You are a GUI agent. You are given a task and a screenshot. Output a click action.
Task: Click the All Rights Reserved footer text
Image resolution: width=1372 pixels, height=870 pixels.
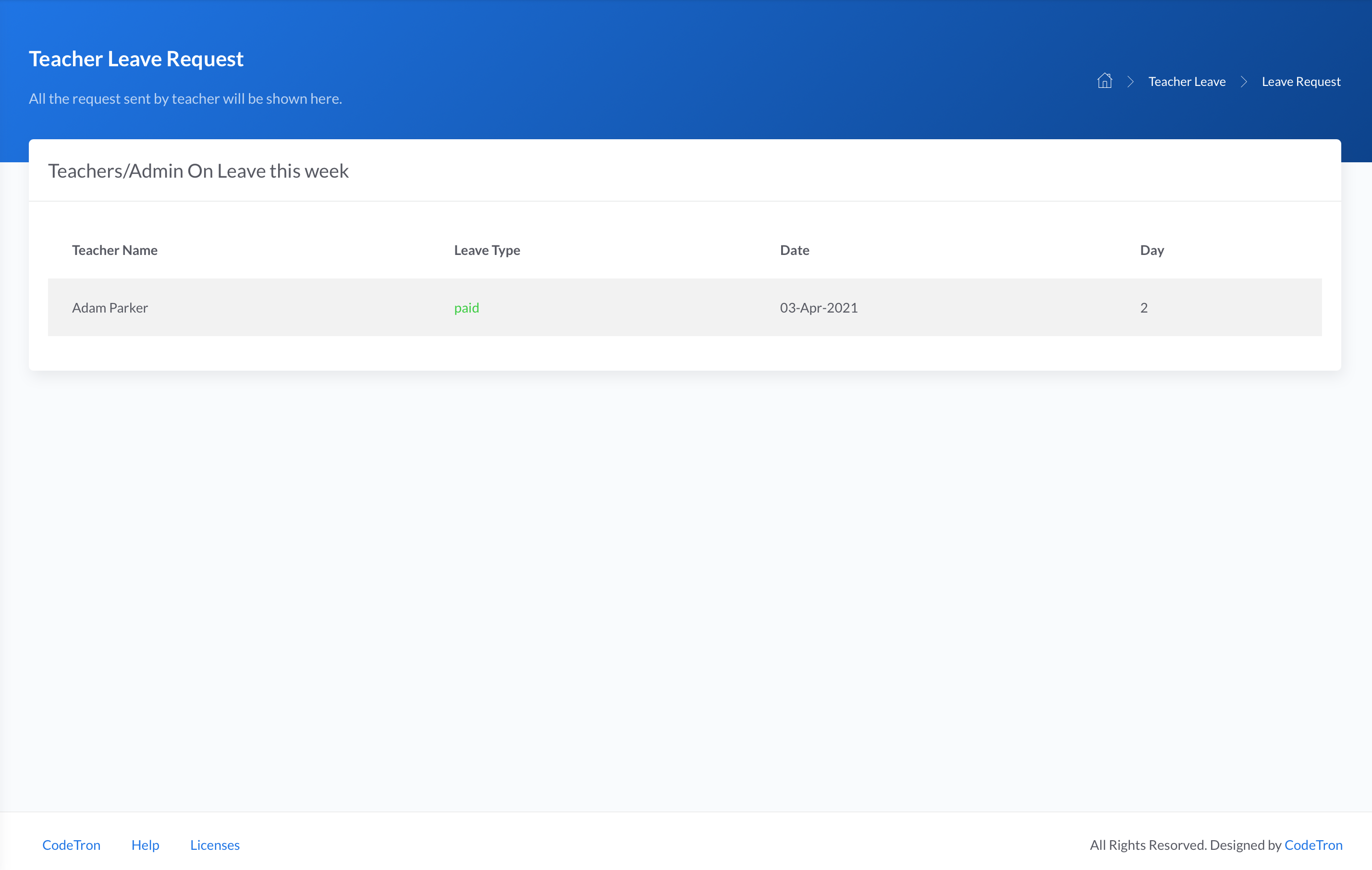coord(1148,845)
